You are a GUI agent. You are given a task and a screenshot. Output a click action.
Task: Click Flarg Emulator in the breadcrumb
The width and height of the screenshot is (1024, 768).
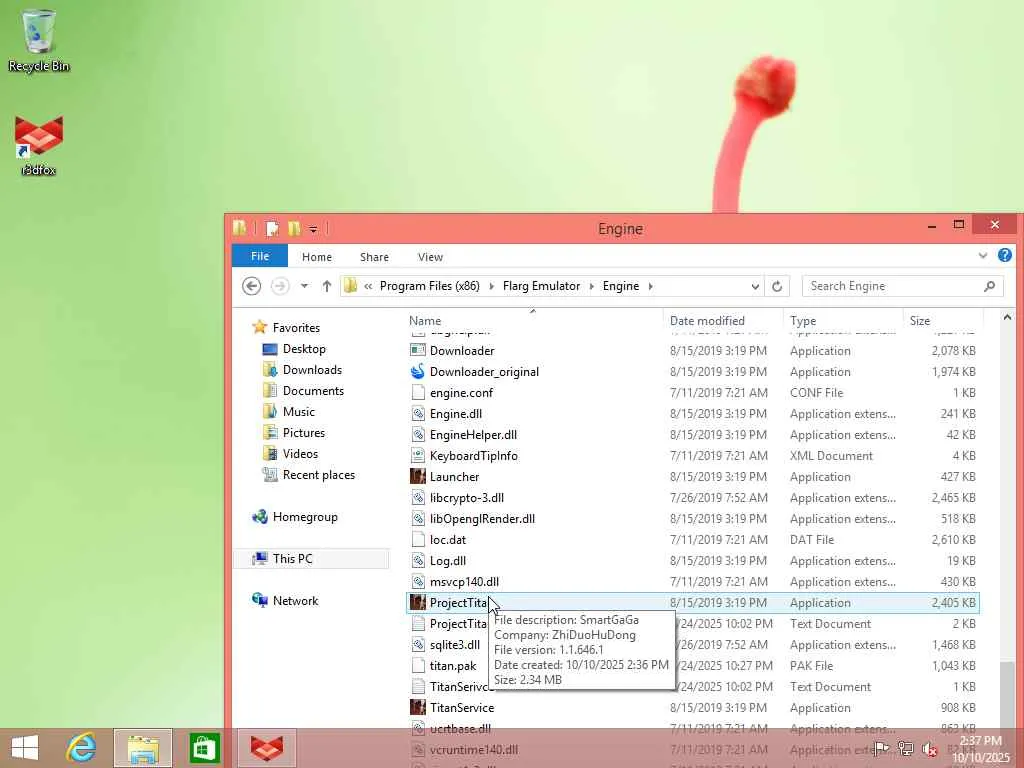pyautogui.click(x=541, y=286)
